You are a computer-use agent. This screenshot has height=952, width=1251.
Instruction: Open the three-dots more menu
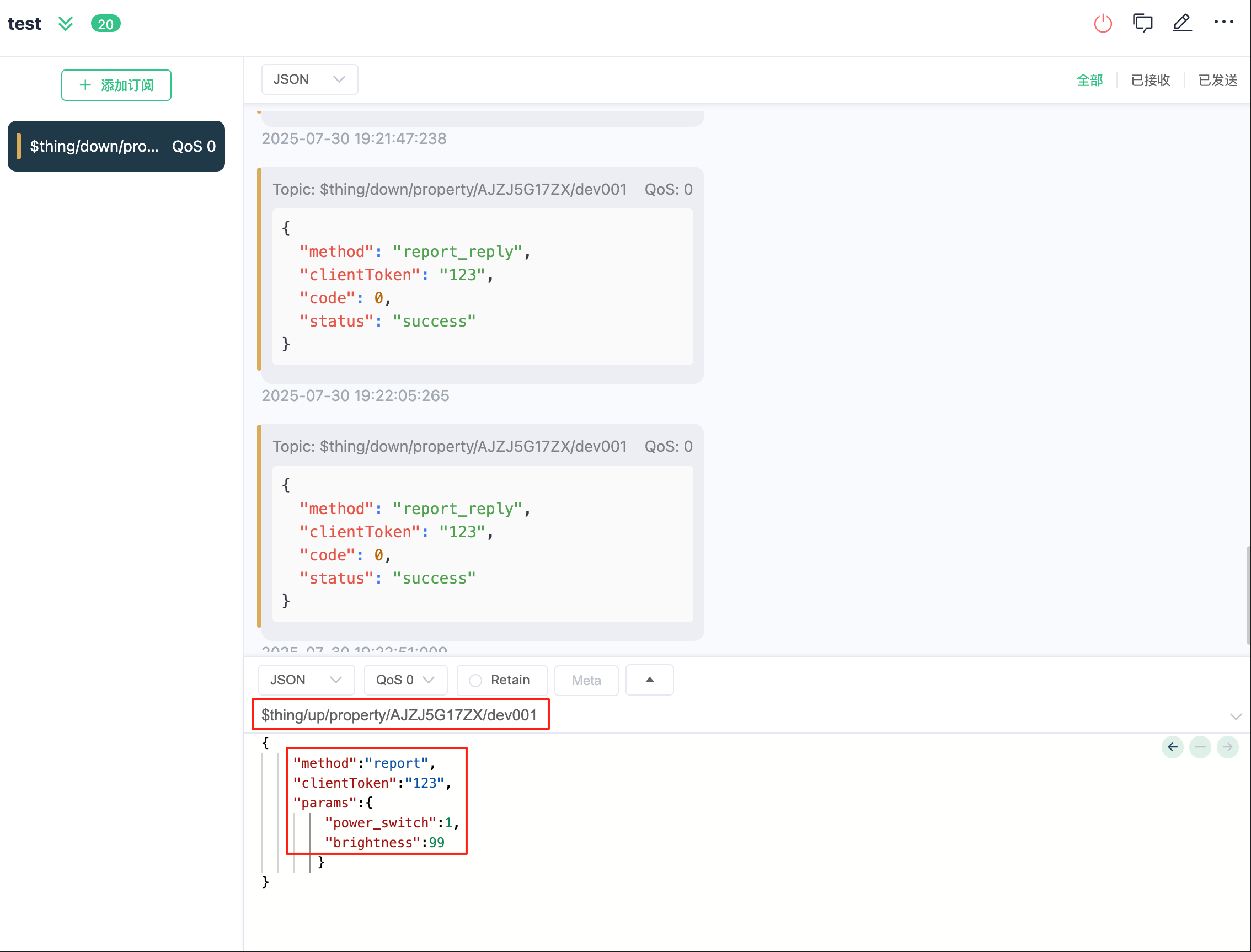click(1223, 22)
